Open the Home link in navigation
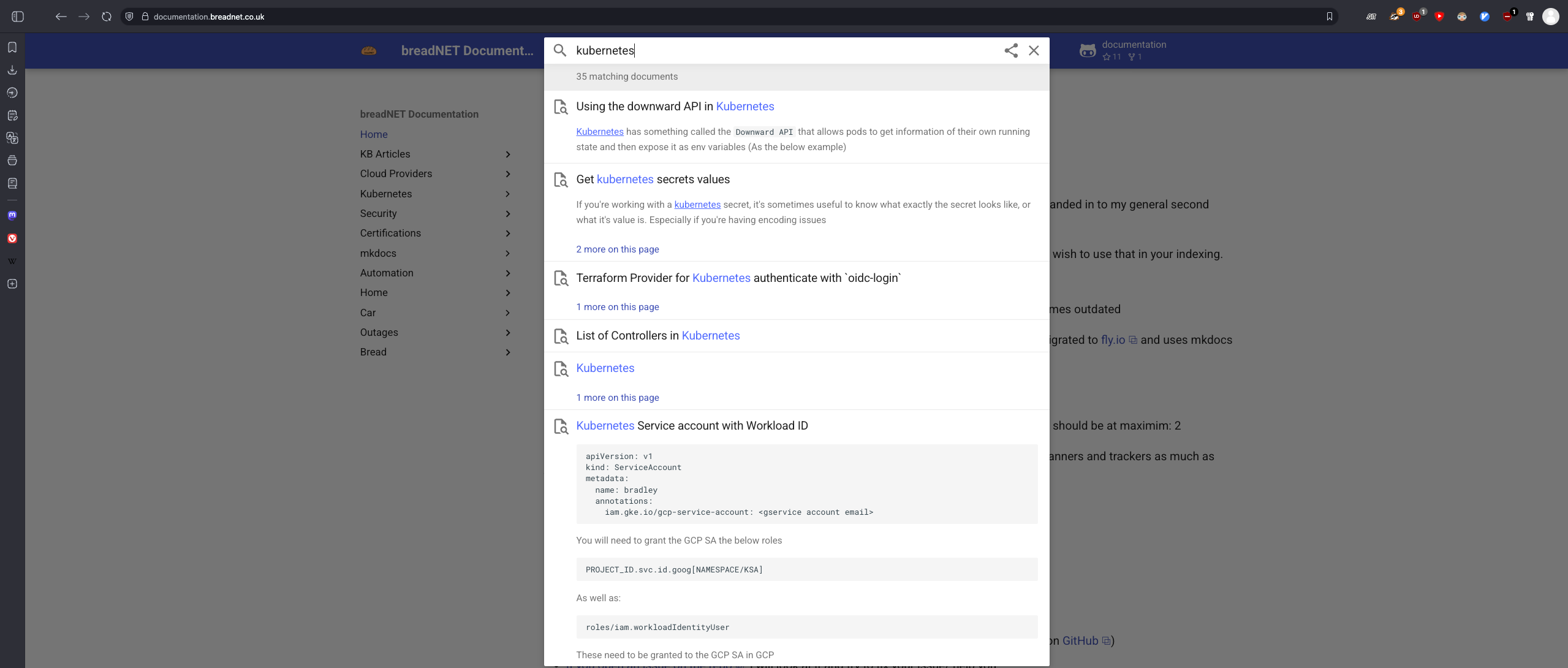The width and height of the screenshot is (1568, 668). [x=374, y=134]
